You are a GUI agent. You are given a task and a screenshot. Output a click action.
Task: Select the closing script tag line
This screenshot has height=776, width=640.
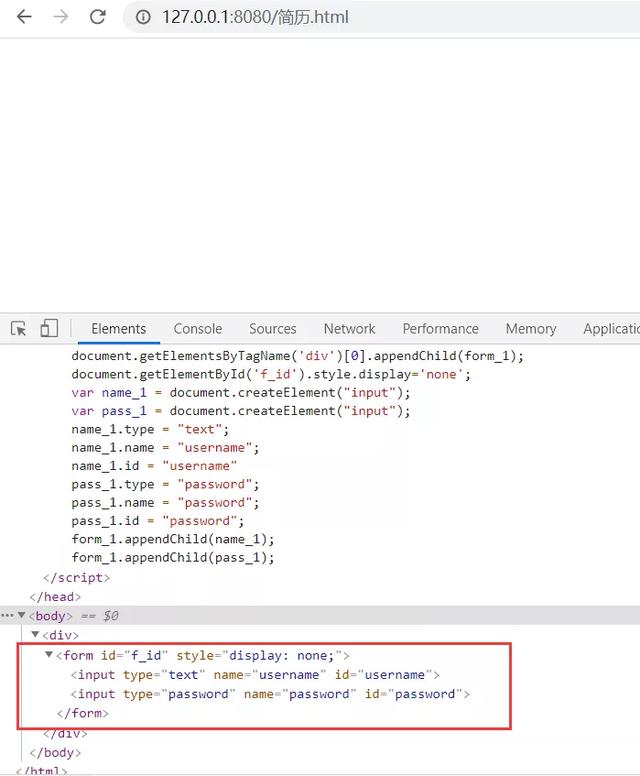pyautogui.click(x=76, y=578)
